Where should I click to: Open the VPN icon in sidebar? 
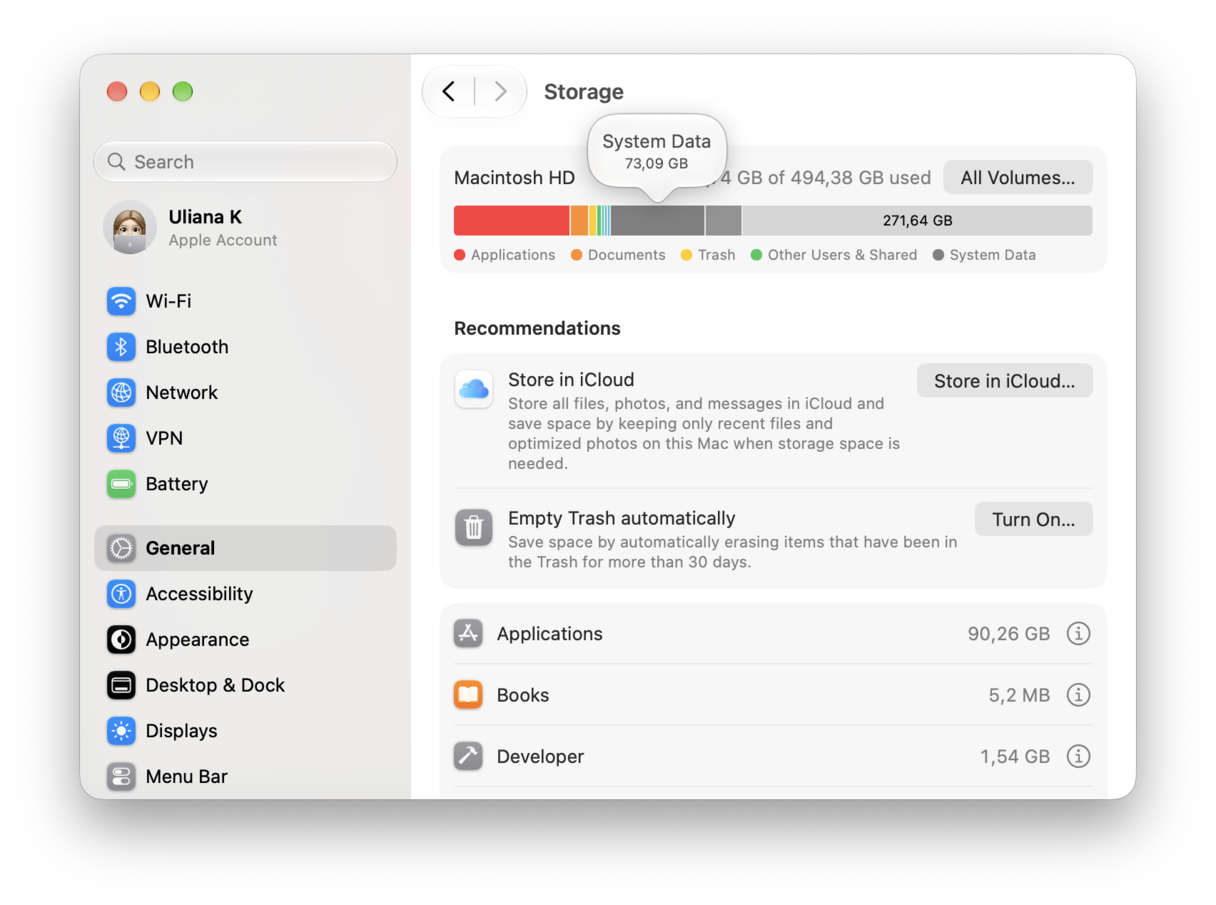(121, 438)
